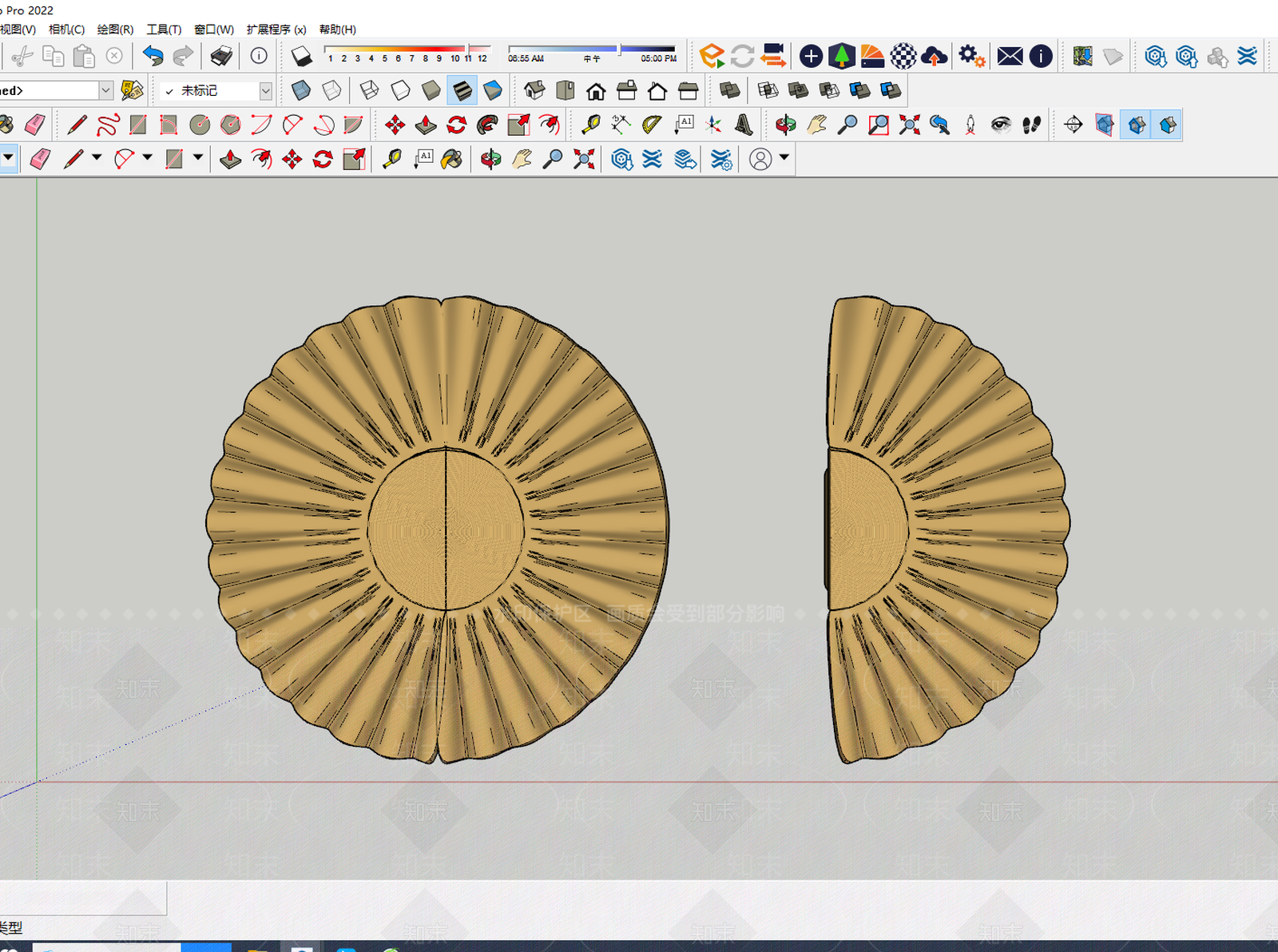Expand the user account dropdown arrow
The image size is (1278, 952).
click(x=784, y=157)
